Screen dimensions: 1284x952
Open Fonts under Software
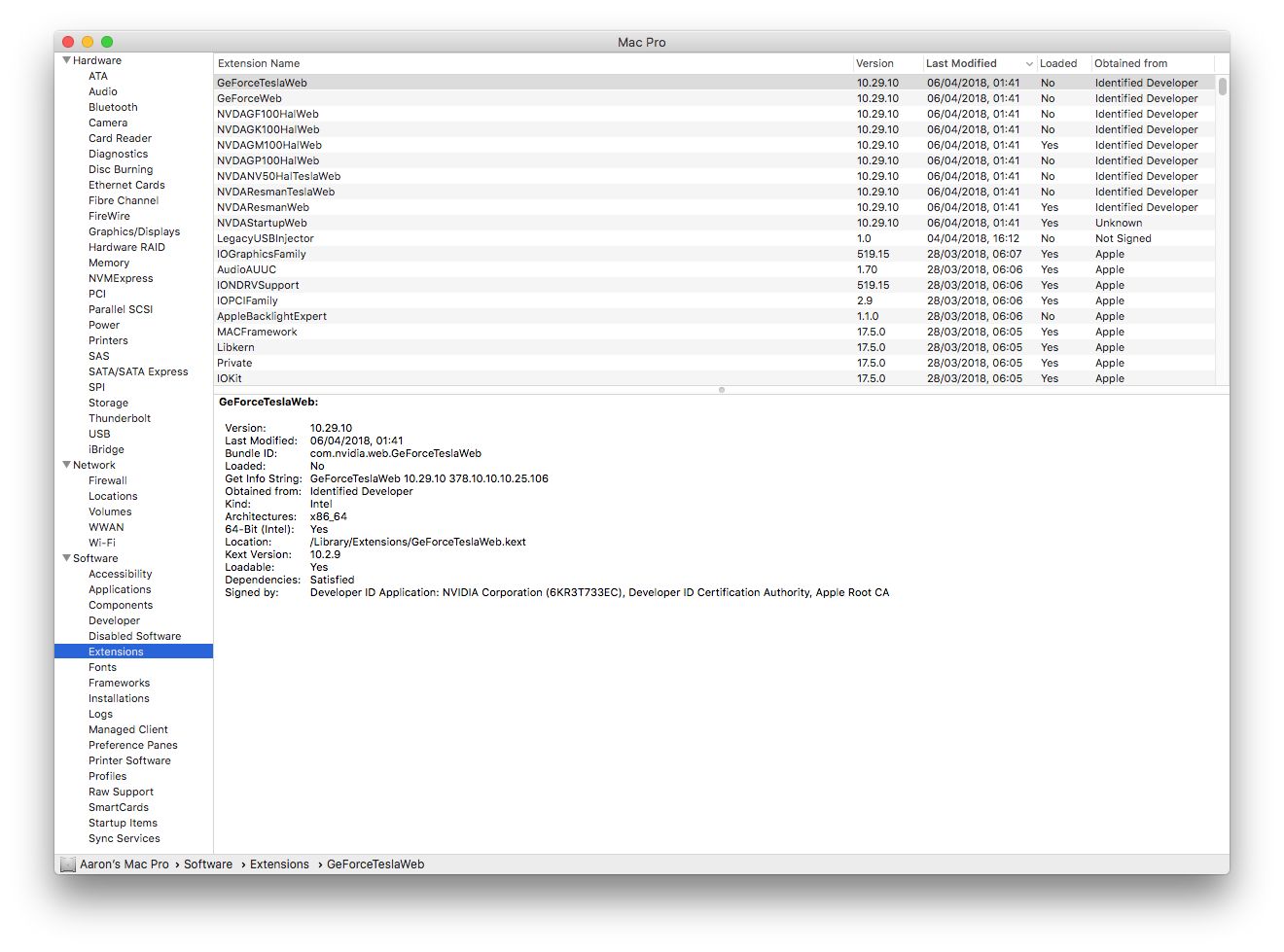tap(102, 667)
